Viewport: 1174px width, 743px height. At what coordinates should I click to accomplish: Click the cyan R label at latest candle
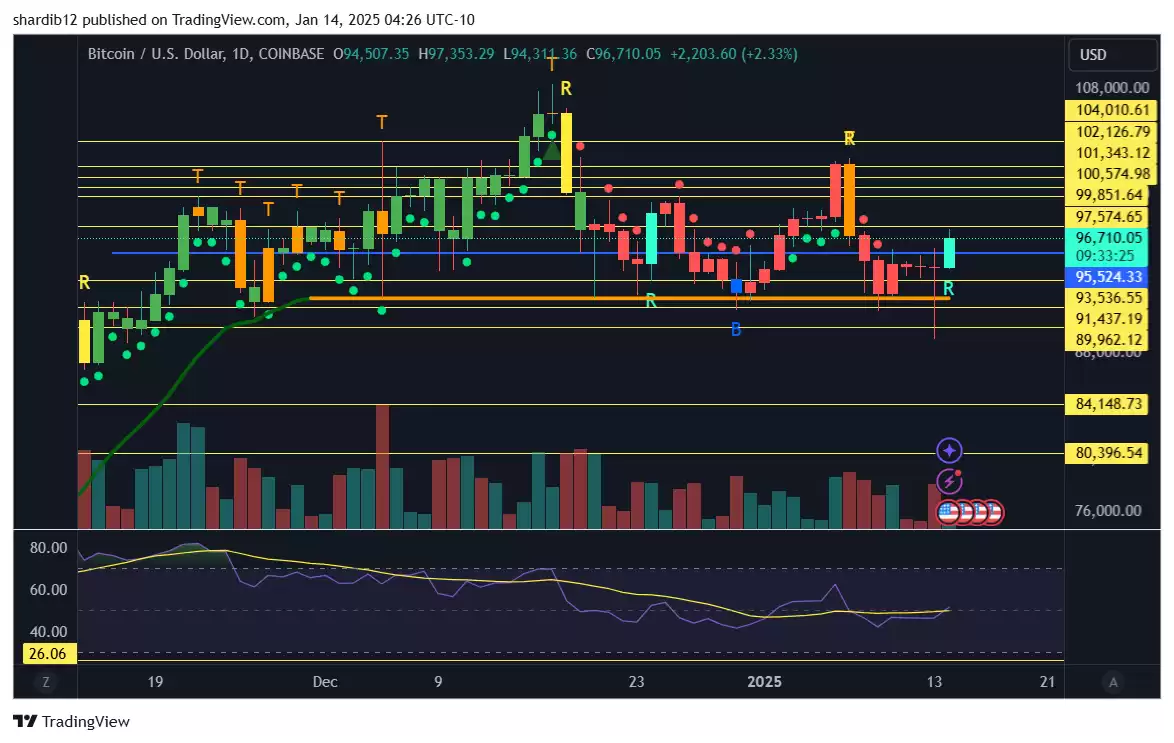(948, 288)
